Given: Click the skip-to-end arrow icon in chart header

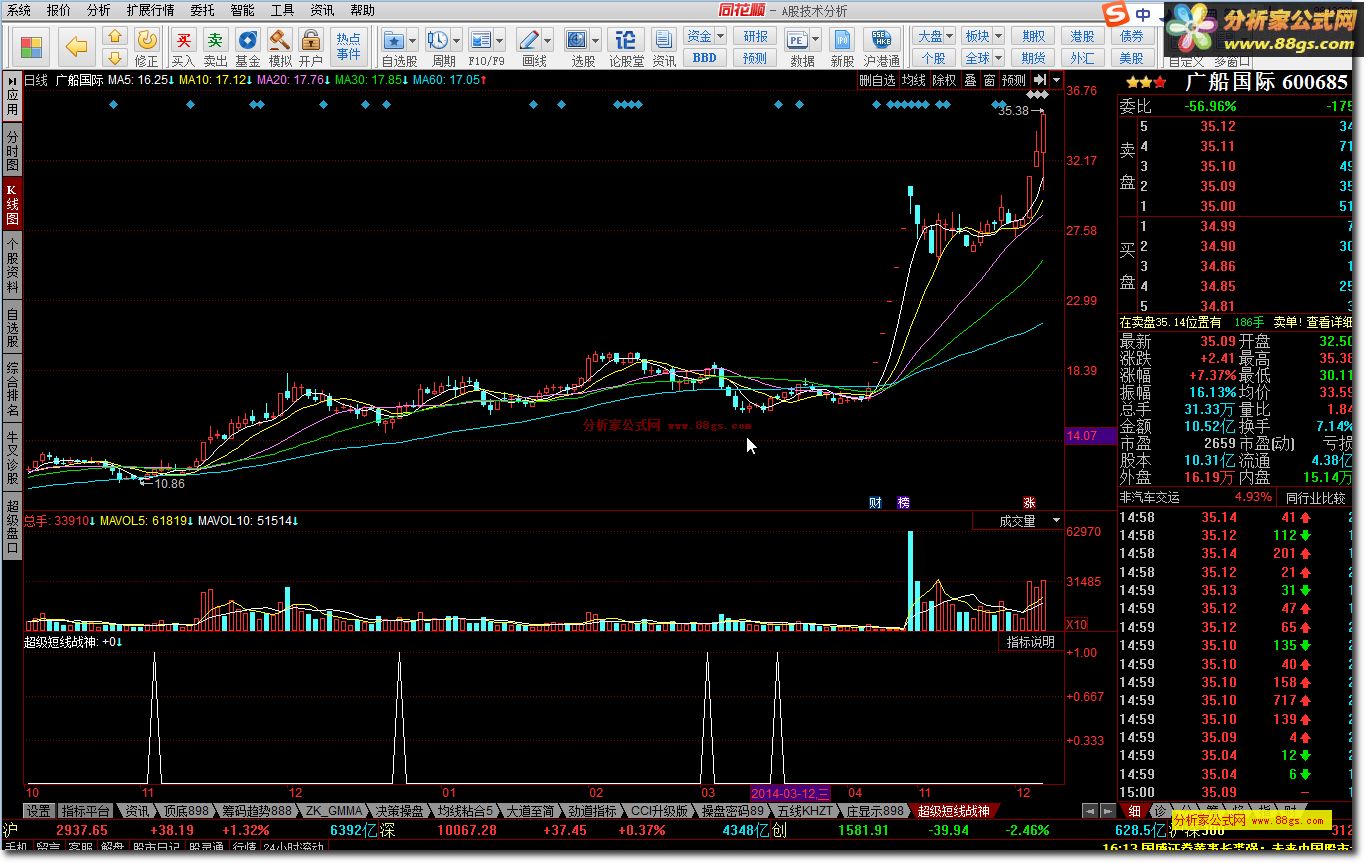Looking at the screenshot, I should (x=1040, y=80).
